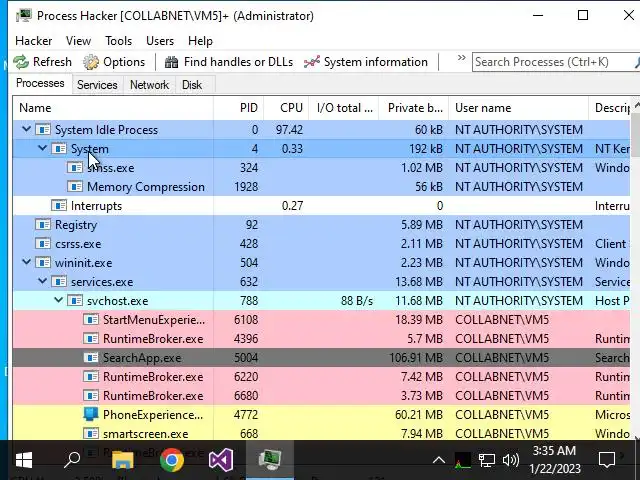This screenshot has width=640, height=480.
Task: Click the Search Processes input field
Action: pyautogui.click(x=553, y=62)
